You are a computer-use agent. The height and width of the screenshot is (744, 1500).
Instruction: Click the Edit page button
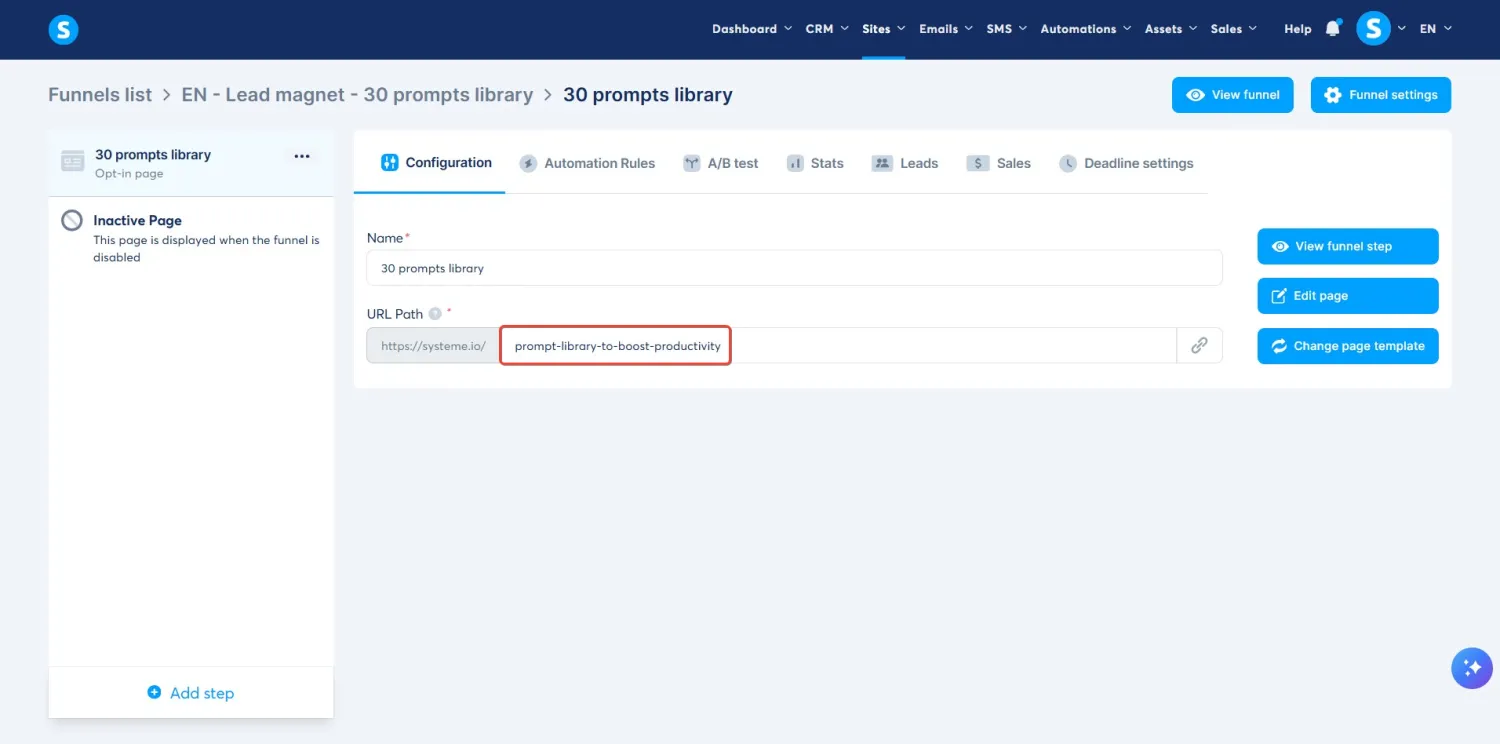(x=1348, y=296)
